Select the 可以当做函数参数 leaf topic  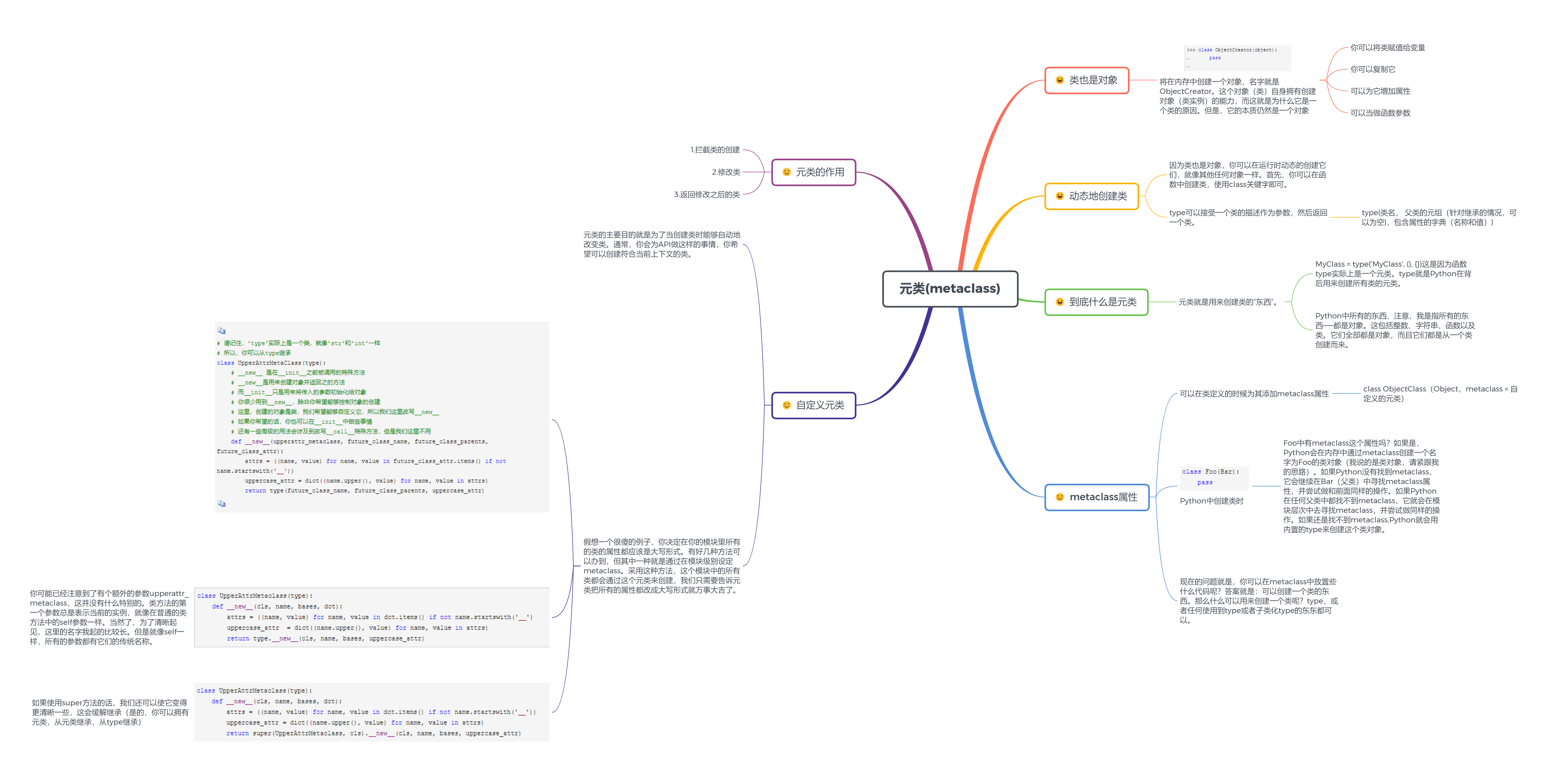click(x=1380, y=113)
